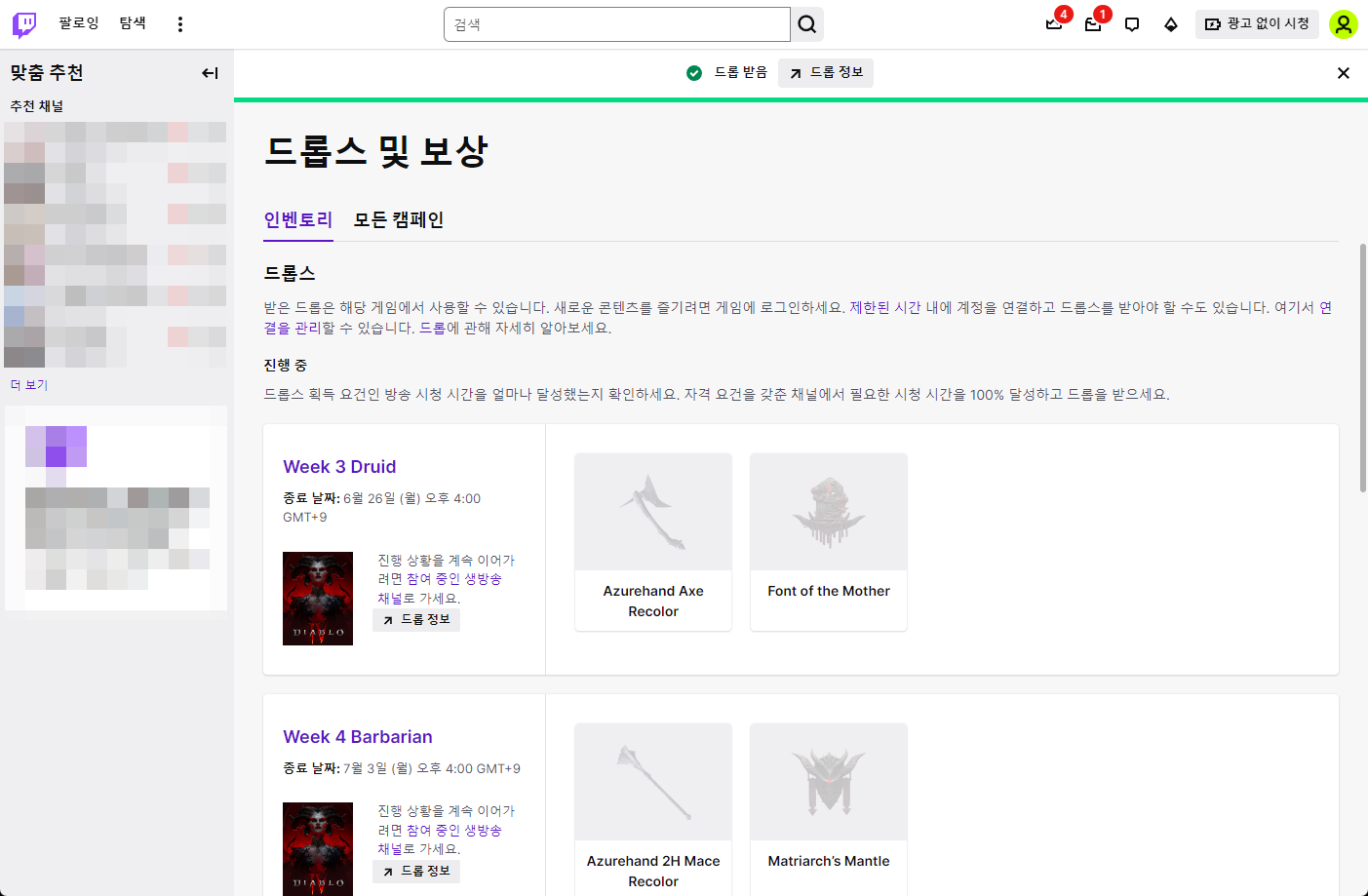Click the 연결 connections link

point(1325,308)
